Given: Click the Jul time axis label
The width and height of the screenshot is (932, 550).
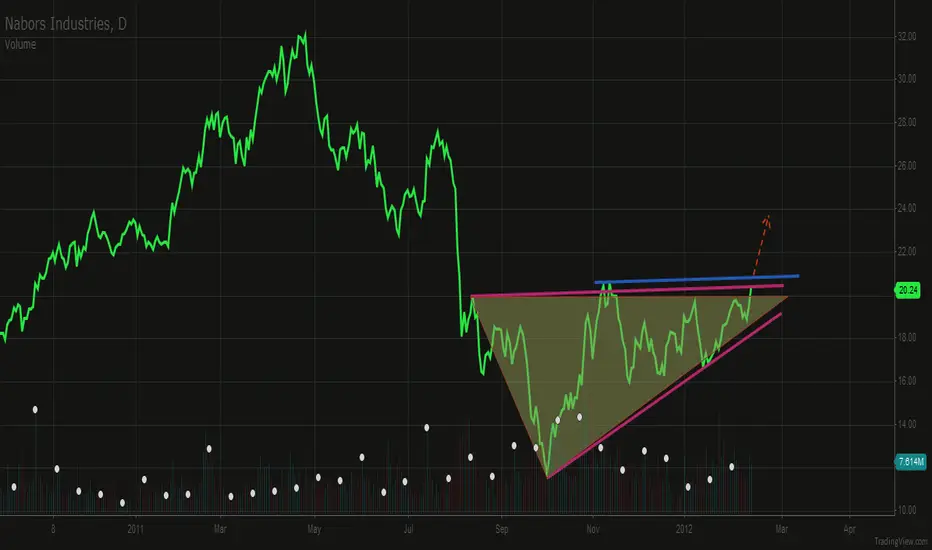Looking at the screenshot, I should pyautogui.click(x=408, y=529).
